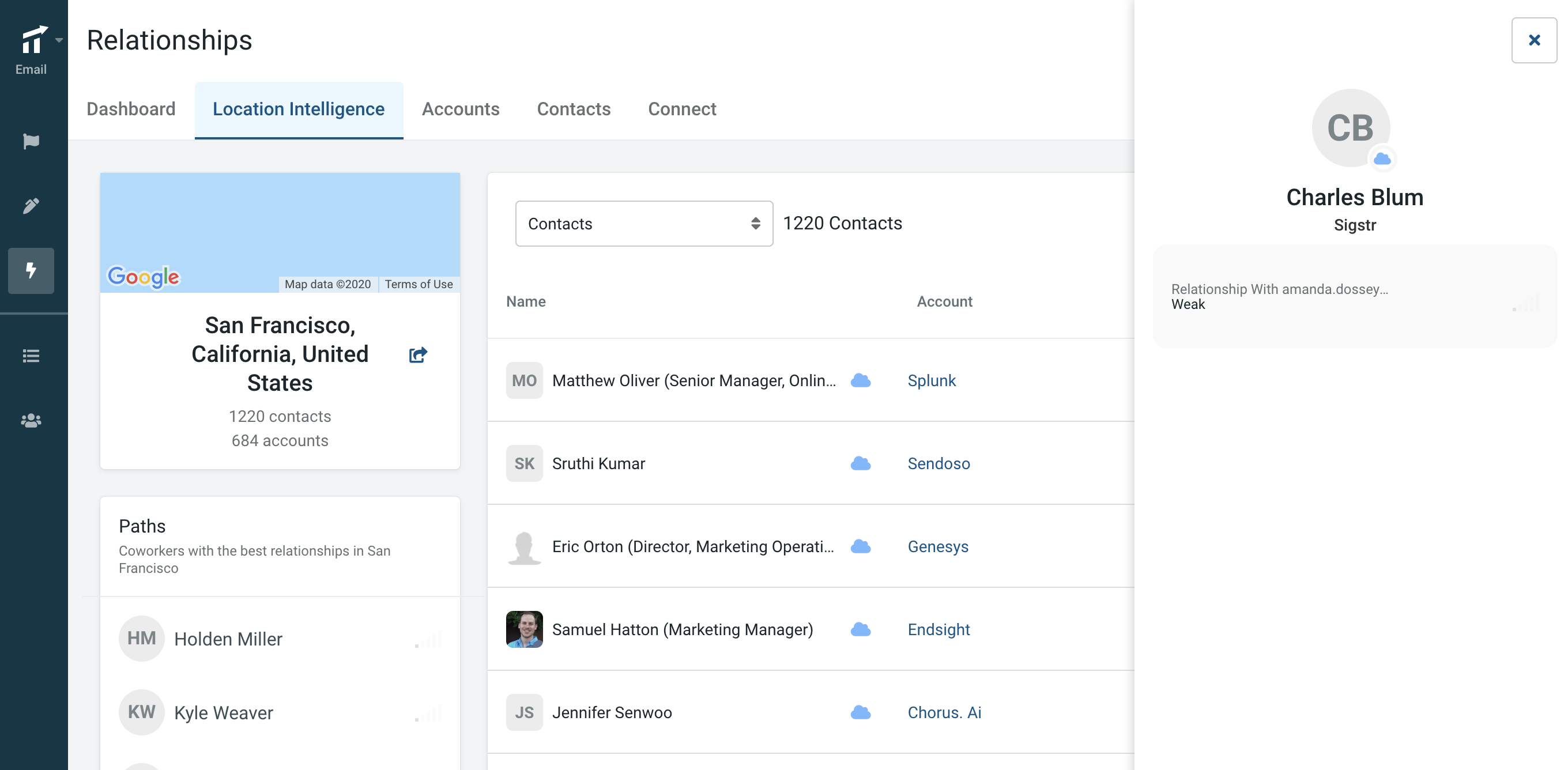Viewport: 1568px width, 770px height.
Task: Click cloud icon in Eric Orton row
Action: coord(860,546)
